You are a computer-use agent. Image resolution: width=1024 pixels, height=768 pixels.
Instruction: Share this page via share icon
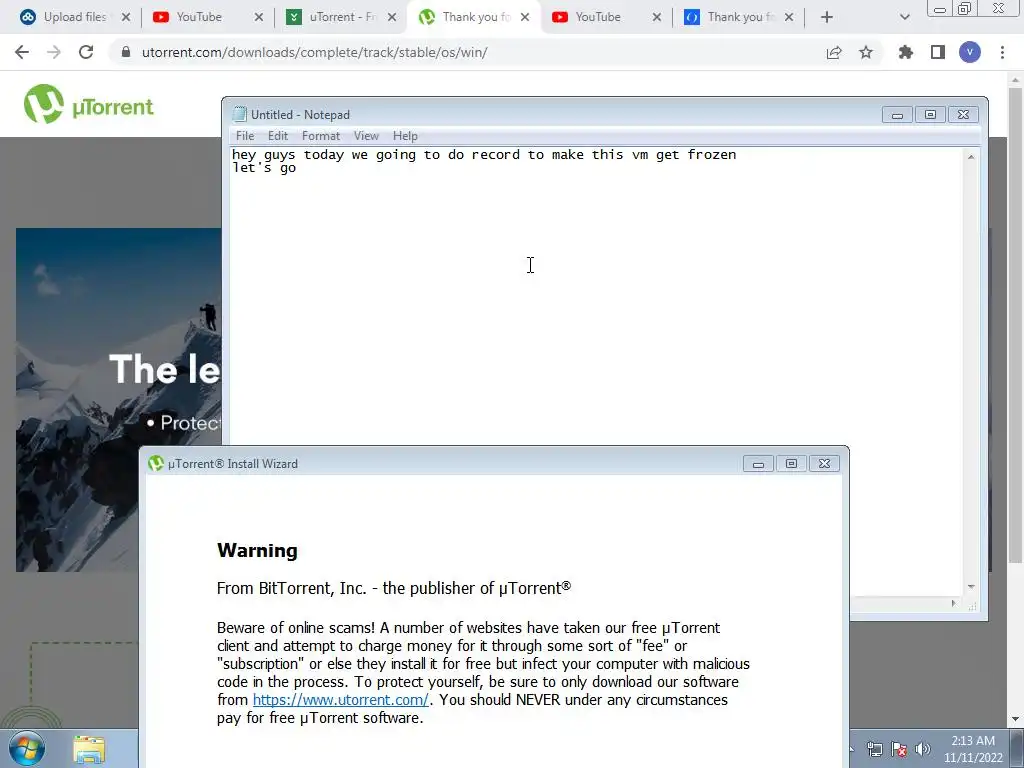tap(834, 52)
